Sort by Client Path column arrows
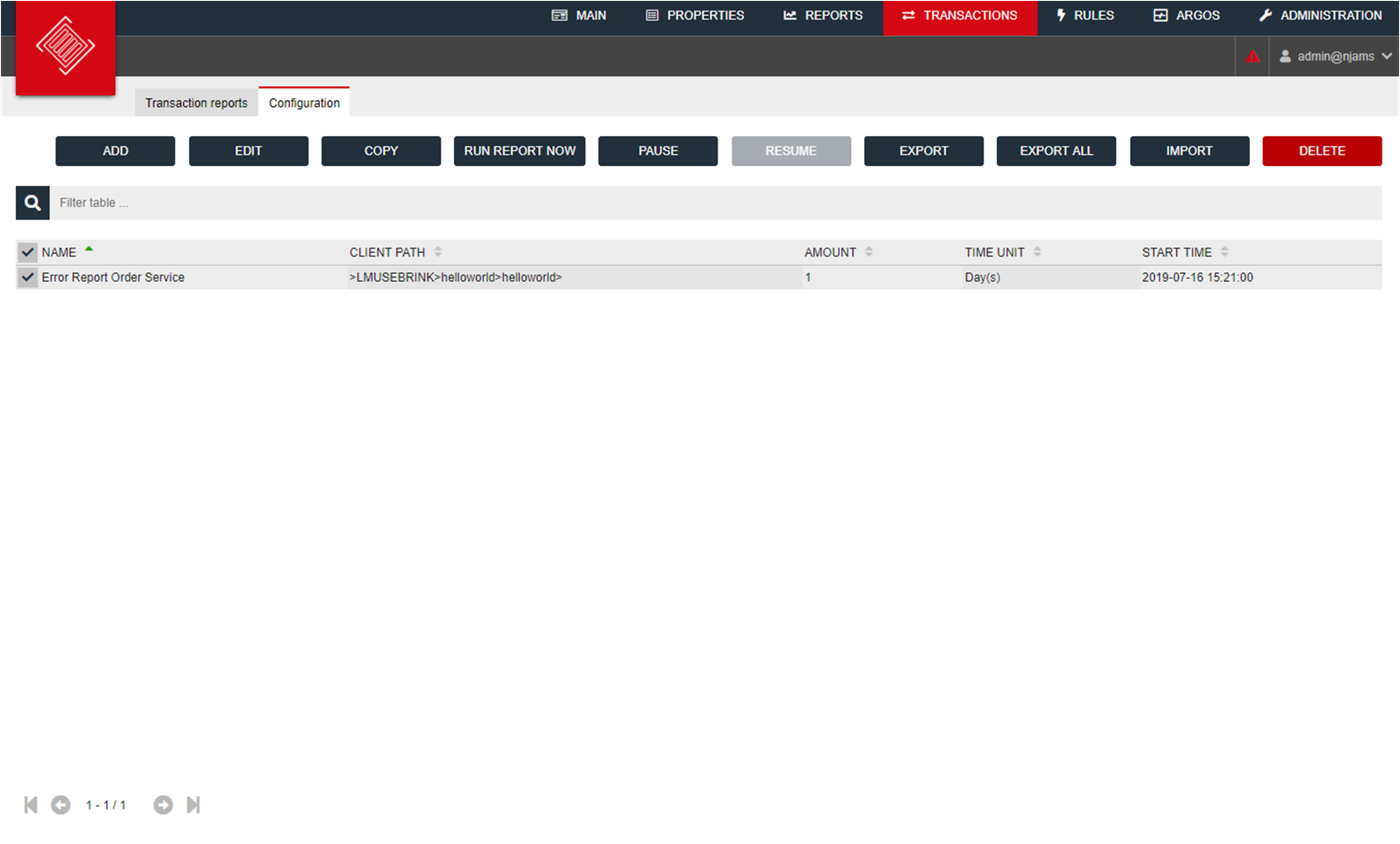This screenshot has height=844, width=1400. 437,252
